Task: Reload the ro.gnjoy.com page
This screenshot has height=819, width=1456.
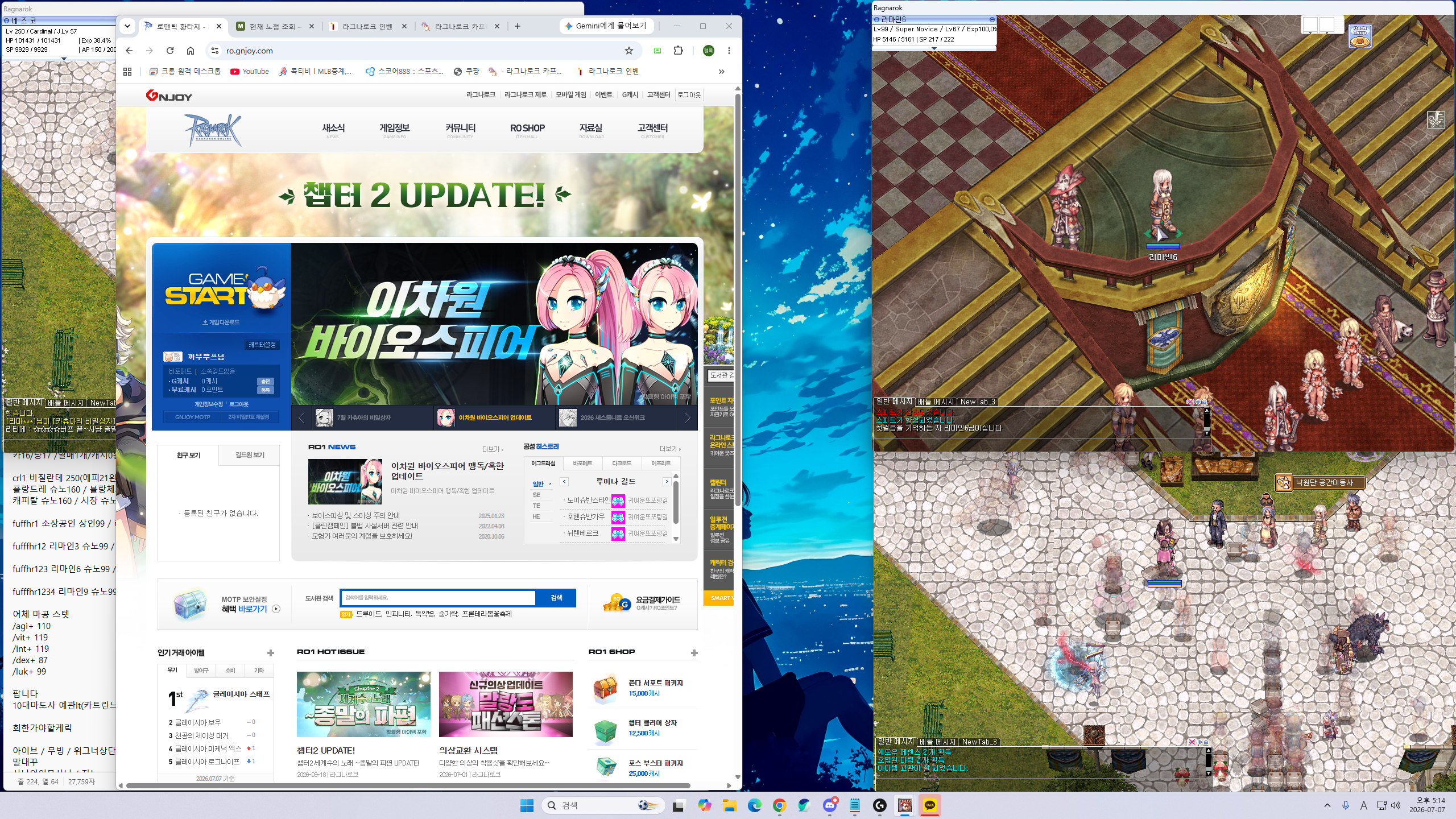Action: click(x=170, y=51)
